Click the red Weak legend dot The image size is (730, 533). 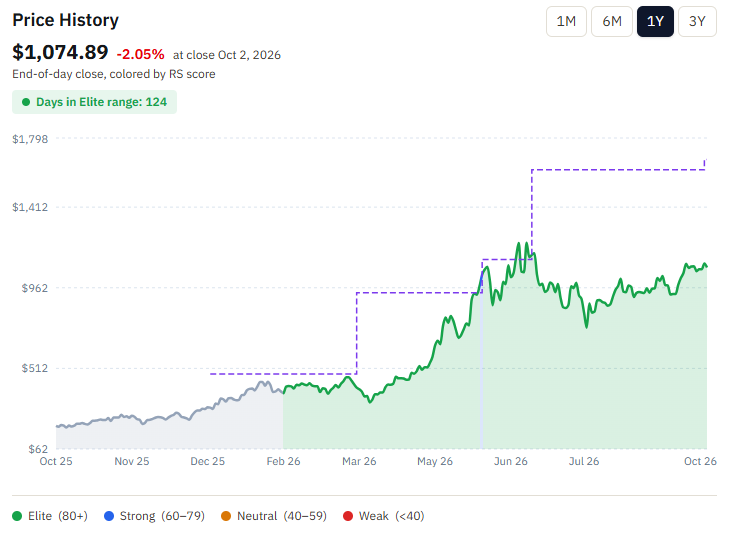[x=348, y=516]
